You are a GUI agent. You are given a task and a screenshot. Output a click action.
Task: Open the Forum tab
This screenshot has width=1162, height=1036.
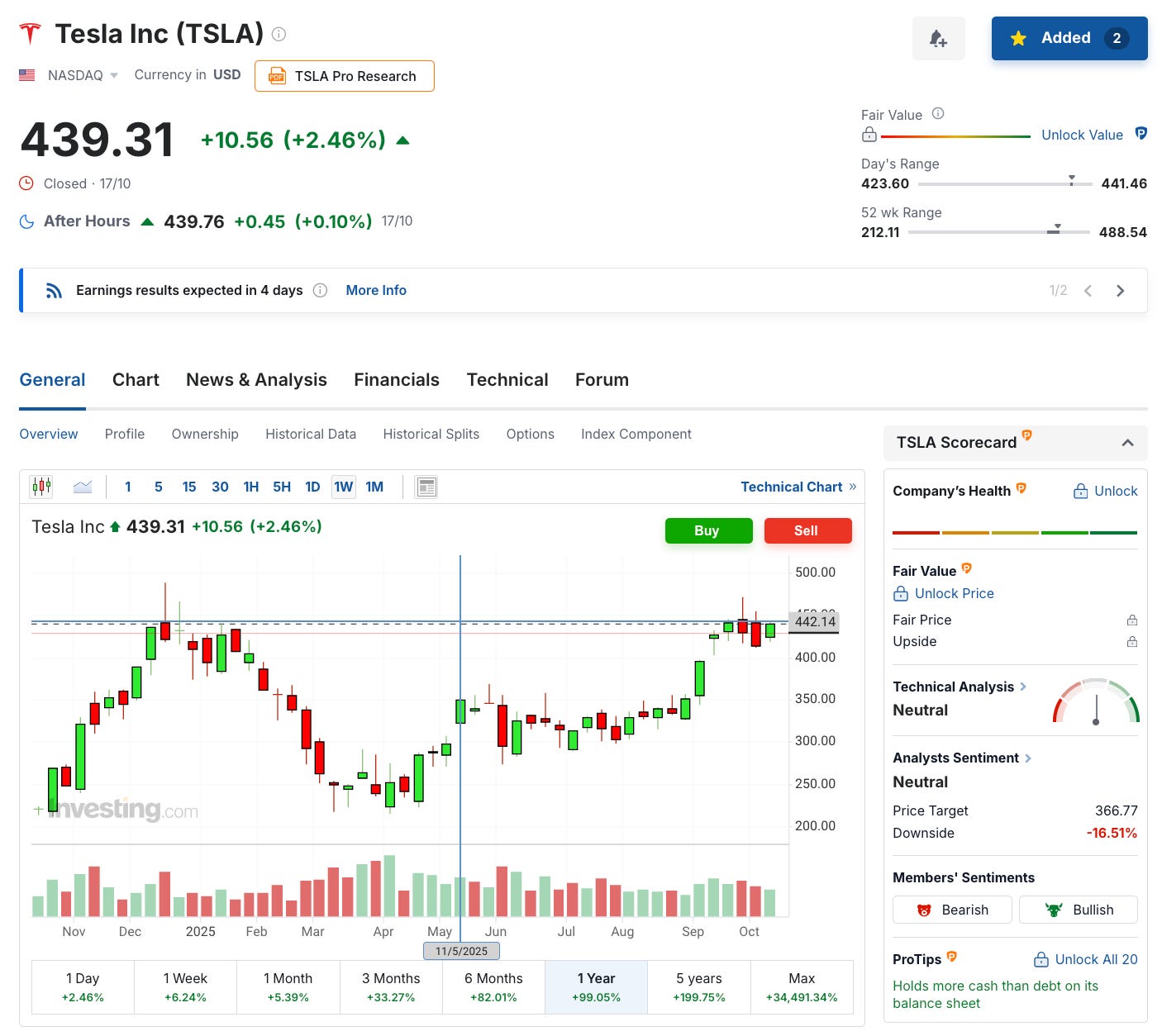pyautogui.click(x=602, y=380)
